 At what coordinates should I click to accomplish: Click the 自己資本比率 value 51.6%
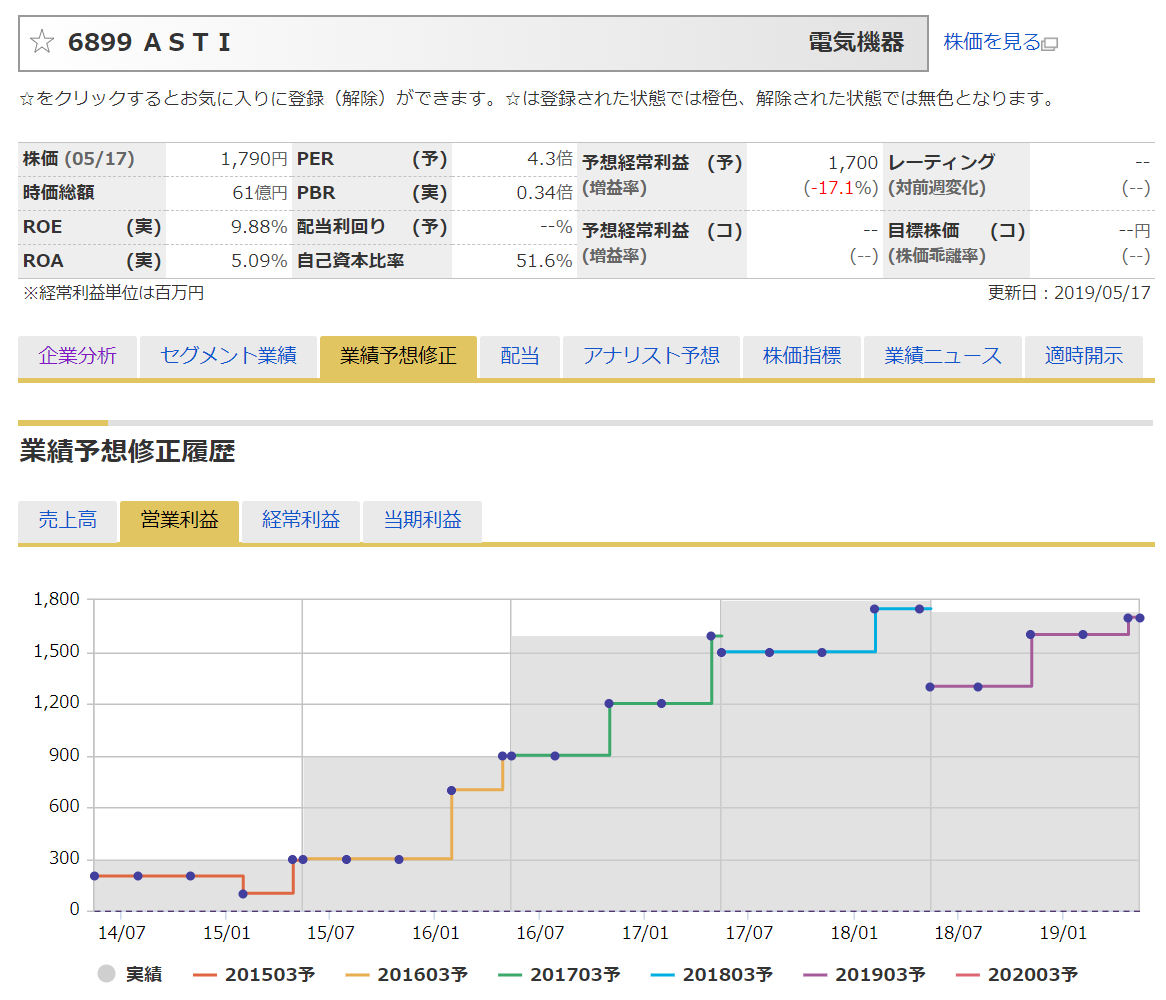[x=544, y=261]
